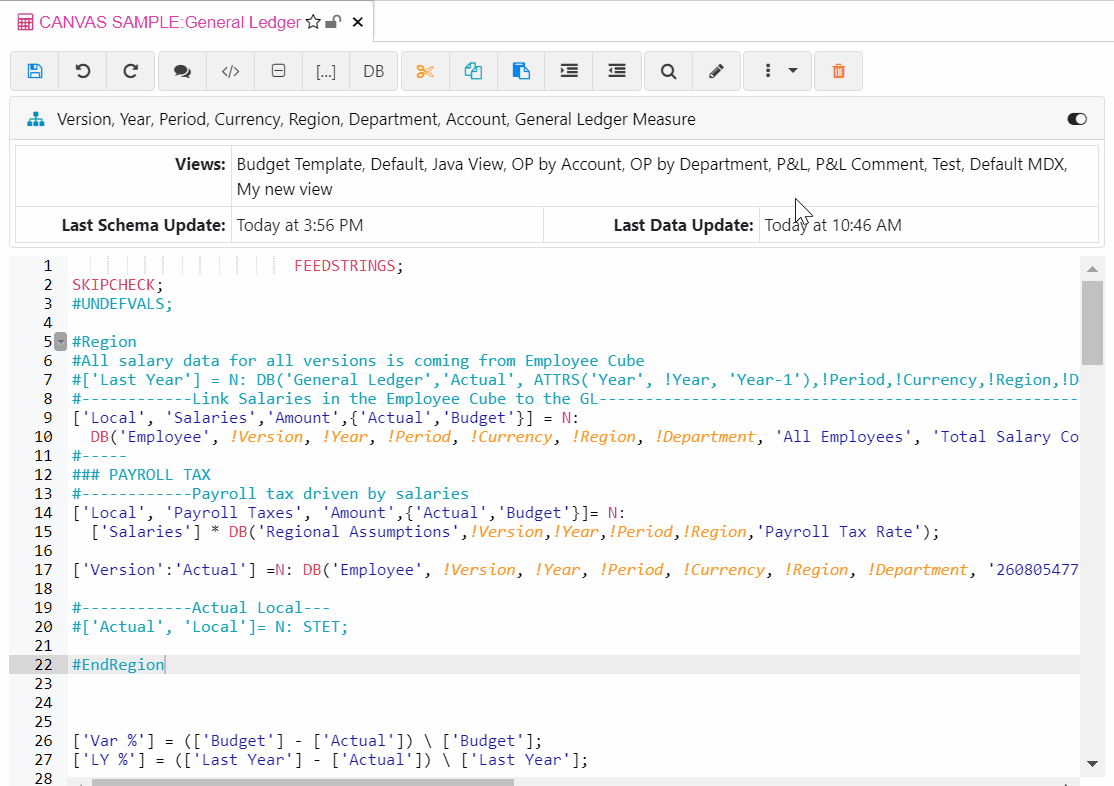Screen dimensions: 1114x786
Task: Click the Save icon in the toolbar
Action: coord(35,71)
